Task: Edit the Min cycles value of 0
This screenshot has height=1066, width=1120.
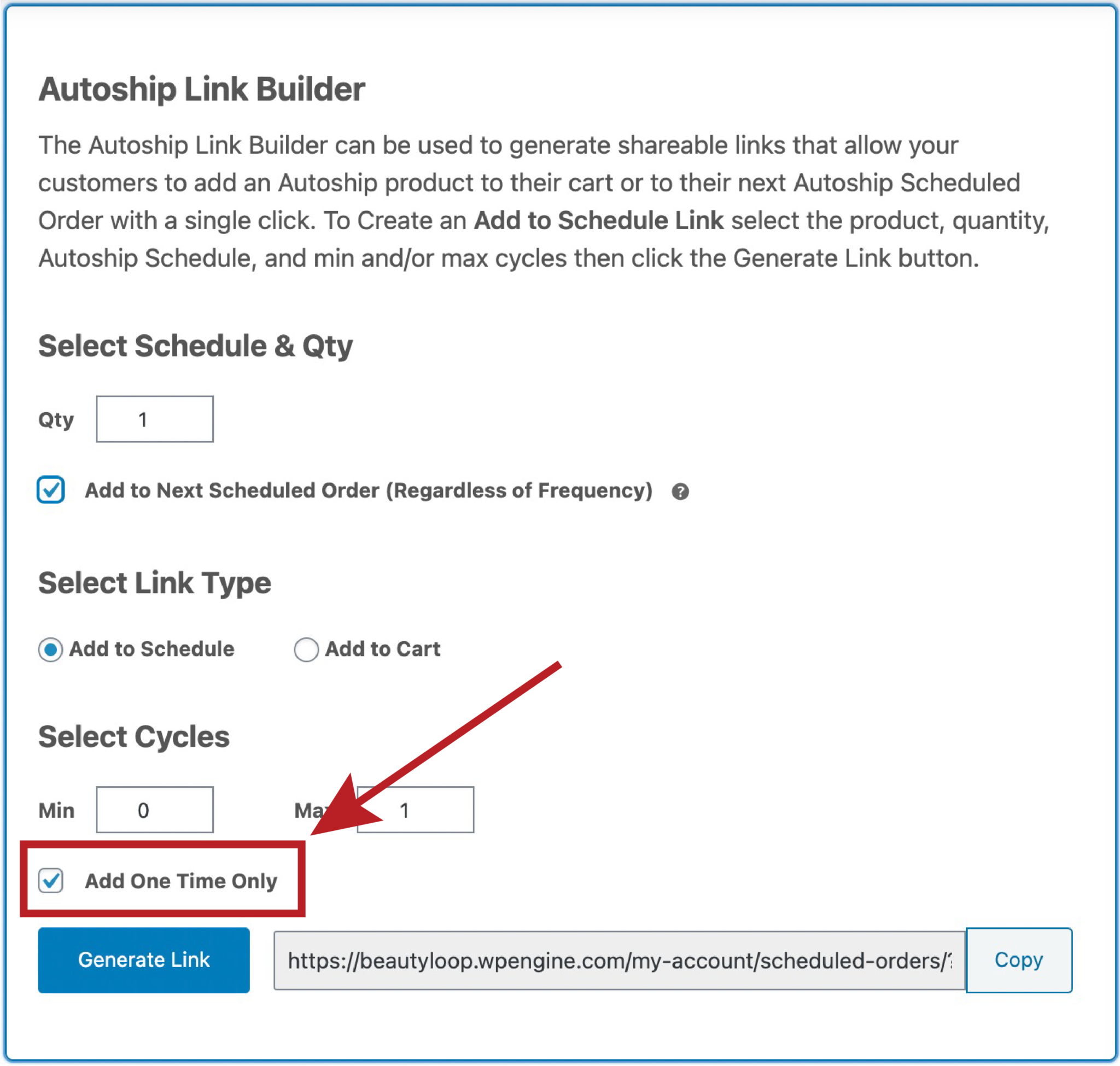Action: [x=154, y=809]
